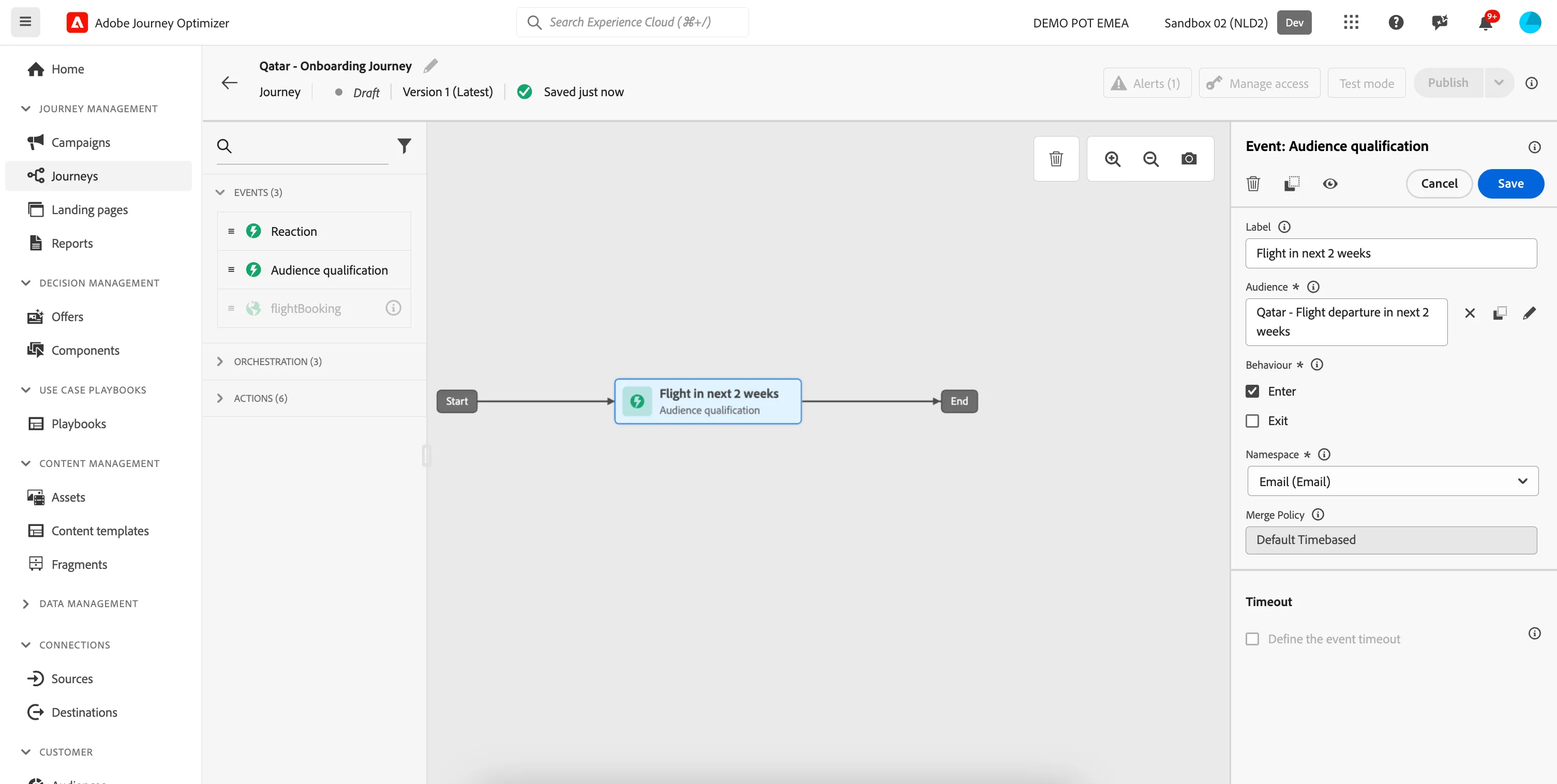Zoom out on the canvas
Screen dimensions: 1557x784
(1150, 158)
